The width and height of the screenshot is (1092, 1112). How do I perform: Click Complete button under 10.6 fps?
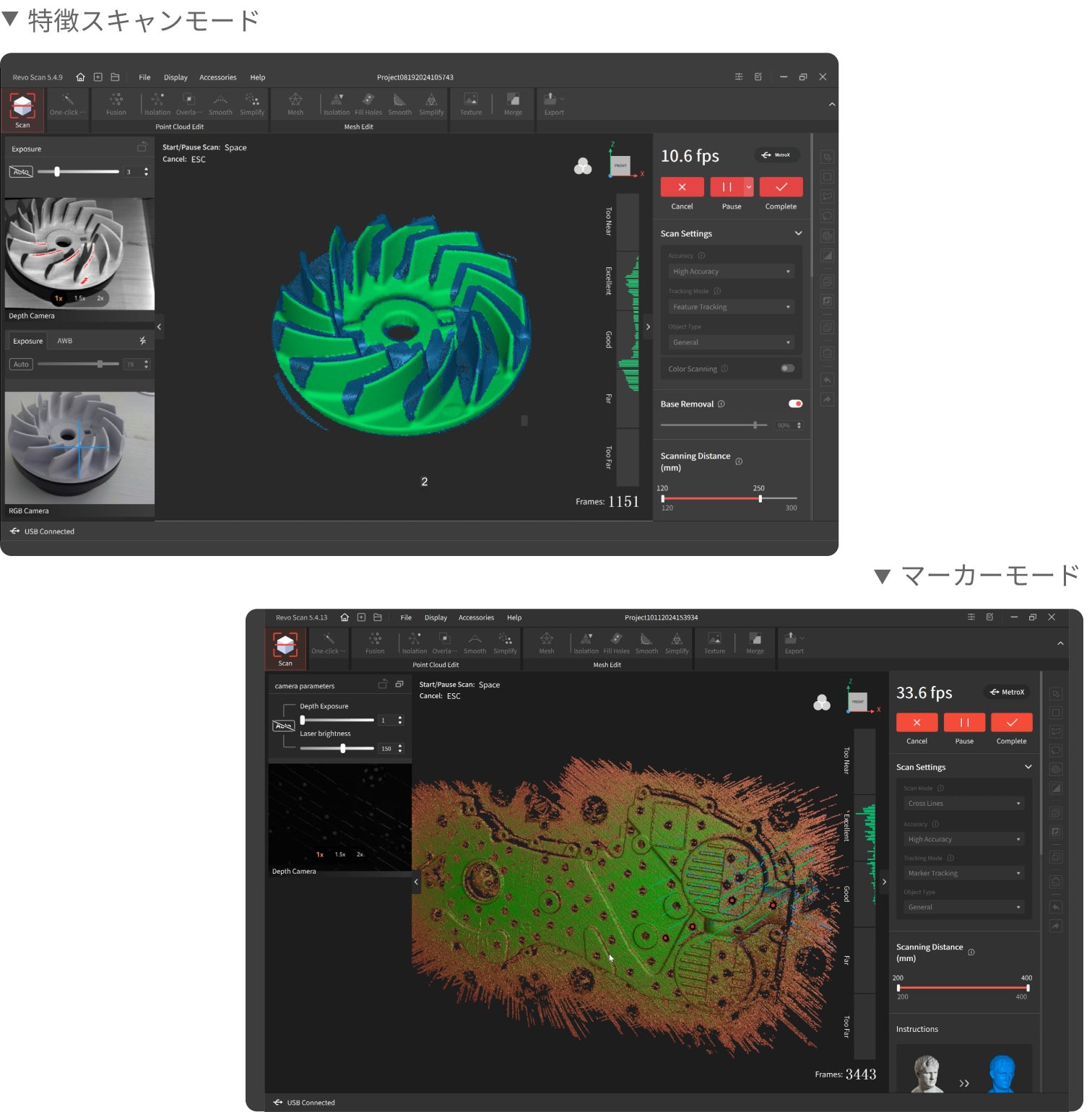[781, 188]
